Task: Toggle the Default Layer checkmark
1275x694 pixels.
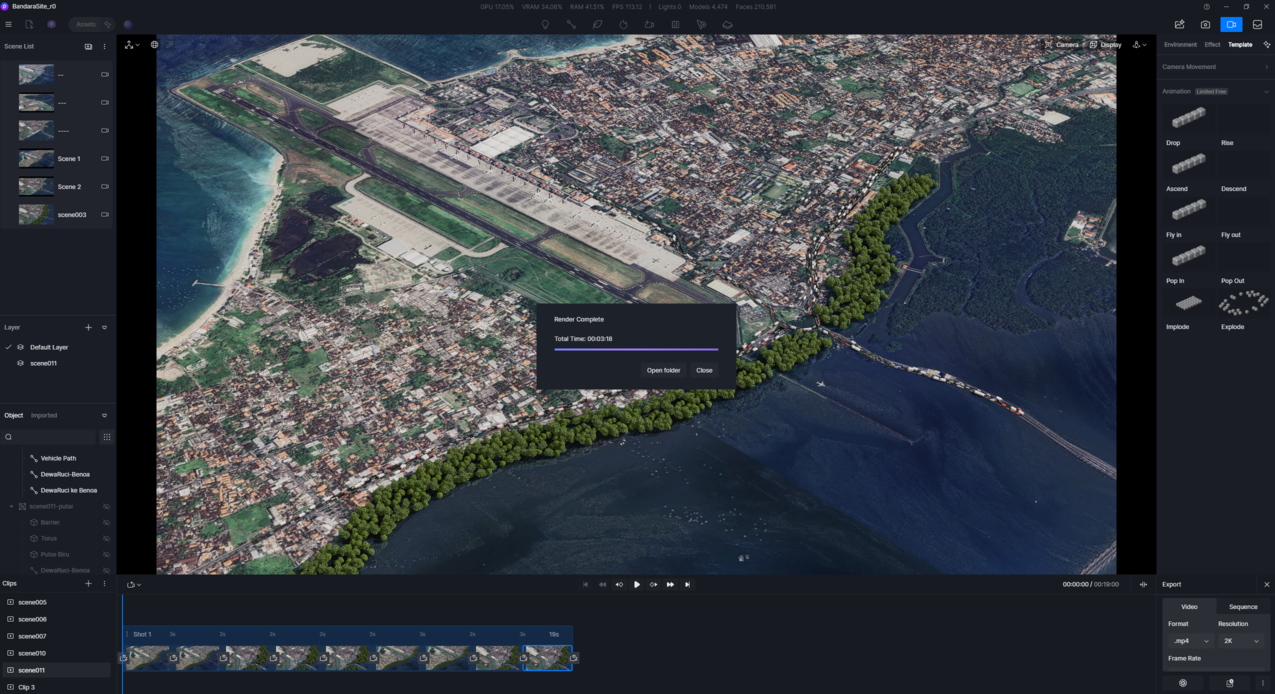Action: point(9,347)
